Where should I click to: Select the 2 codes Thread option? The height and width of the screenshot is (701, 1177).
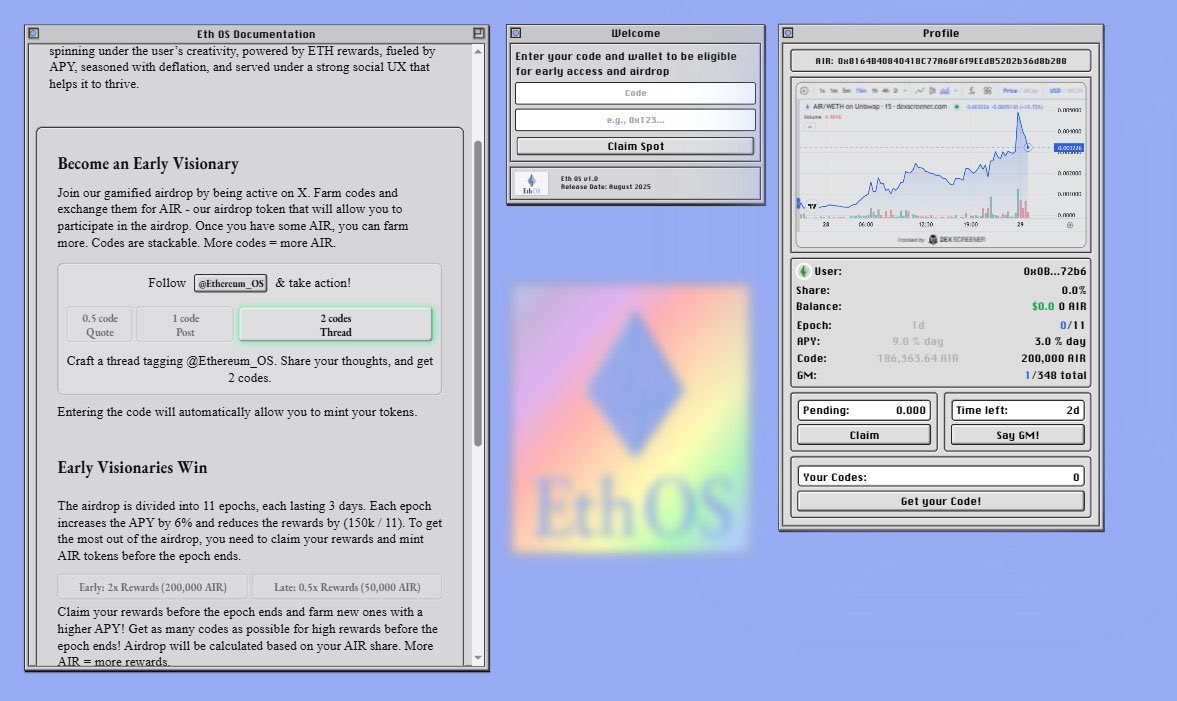pos(336,324)
